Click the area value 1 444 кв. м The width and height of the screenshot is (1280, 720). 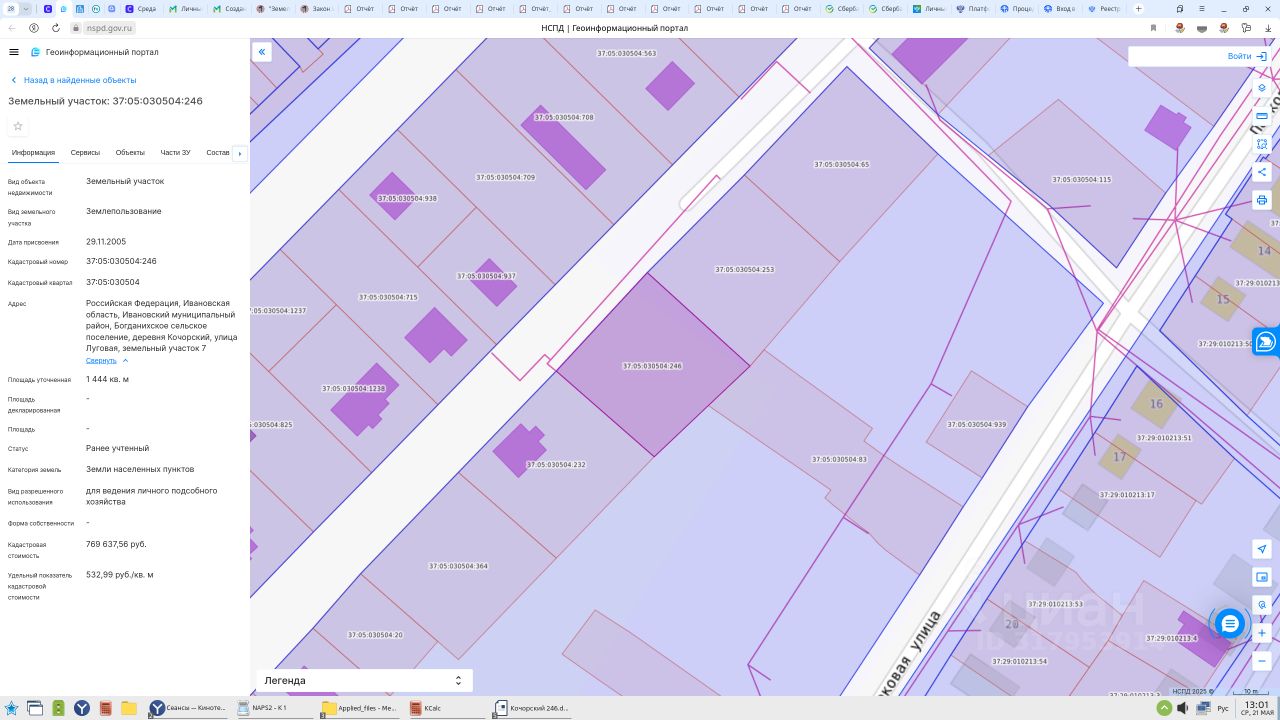point(107,379)
